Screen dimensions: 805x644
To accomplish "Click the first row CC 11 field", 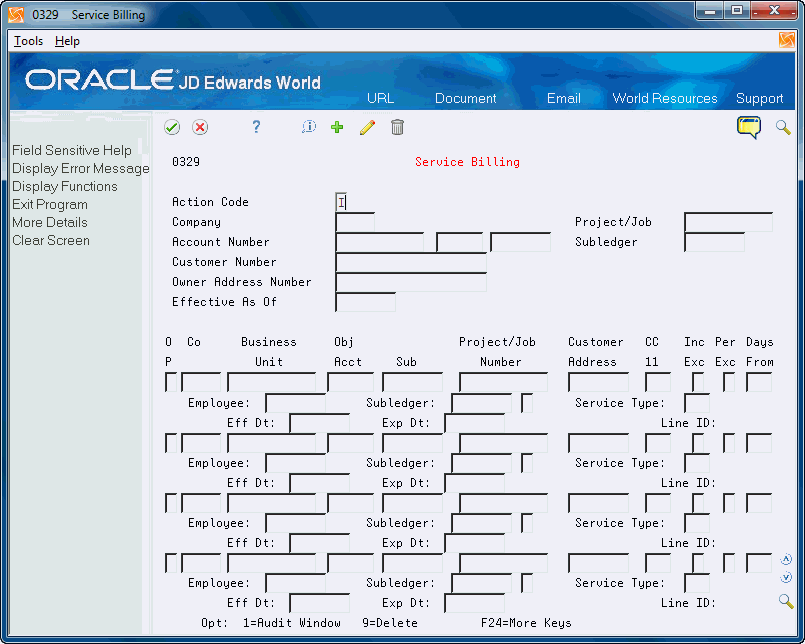I will 658,382.
